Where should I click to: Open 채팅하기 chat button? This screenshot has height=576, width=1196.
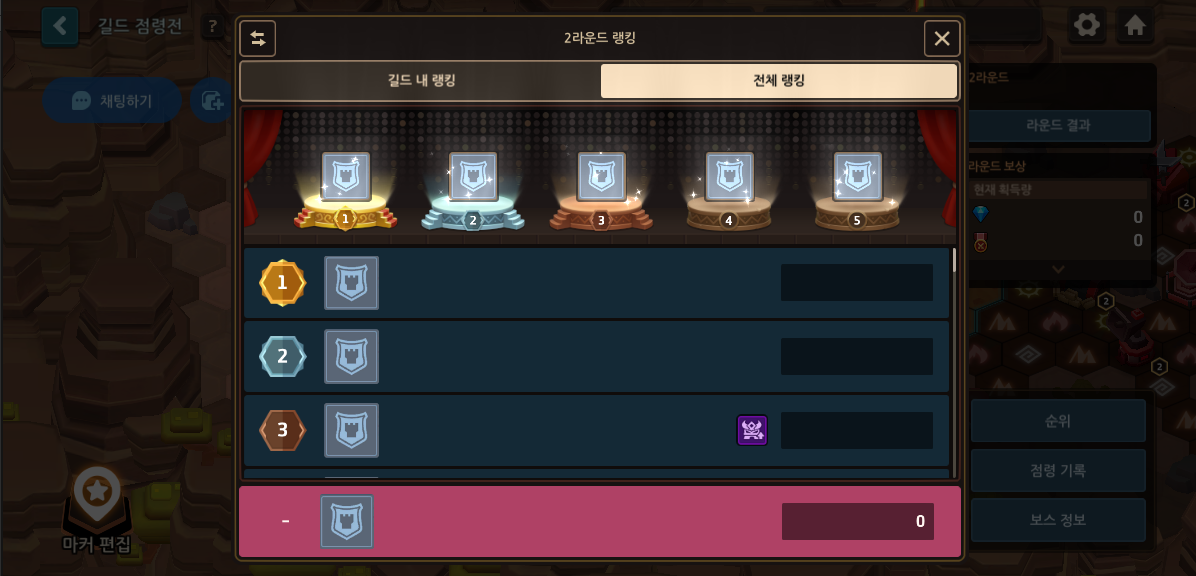tap(111, 101)
